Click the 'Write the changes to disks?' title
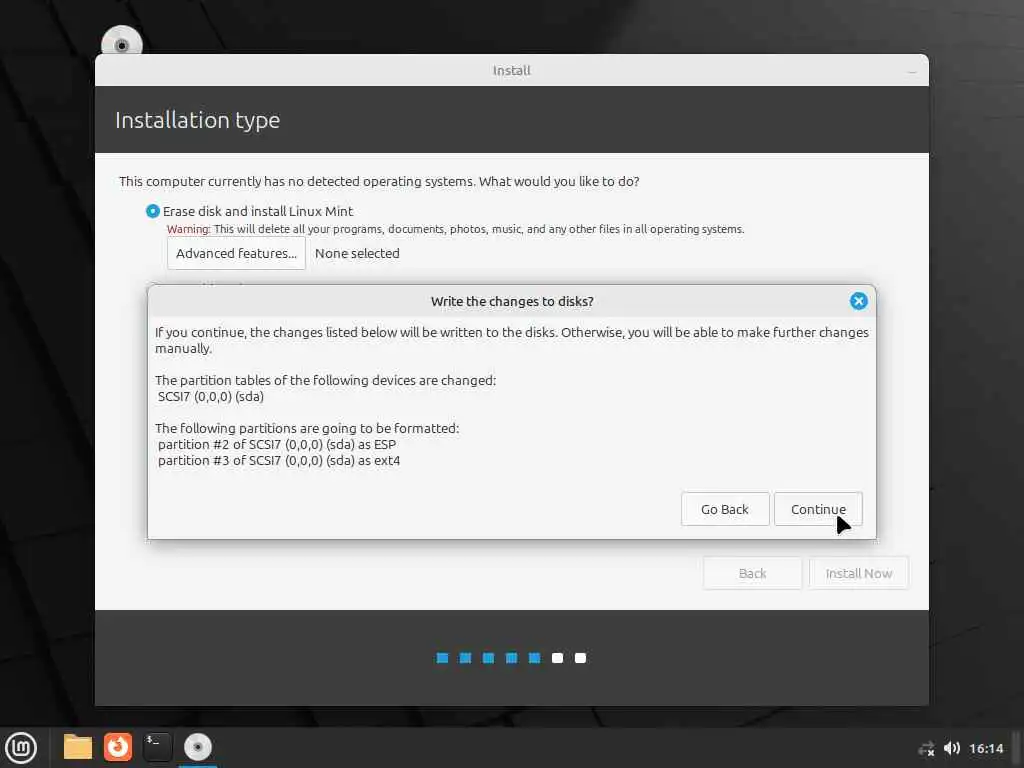This screenshot has width=1024, height=768. 512,301
